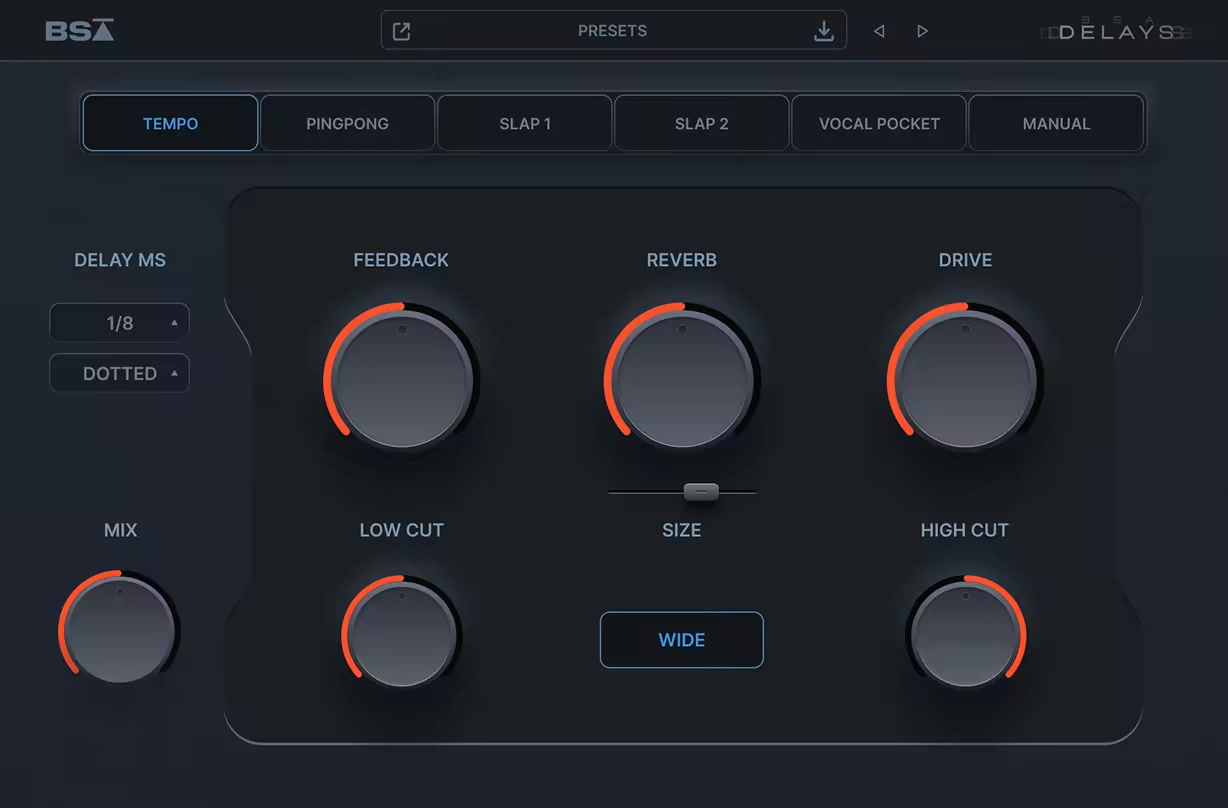Switch to PINGPONG delay mode
The width and height of the screenshot is (1228, 808).
[347, 124]
